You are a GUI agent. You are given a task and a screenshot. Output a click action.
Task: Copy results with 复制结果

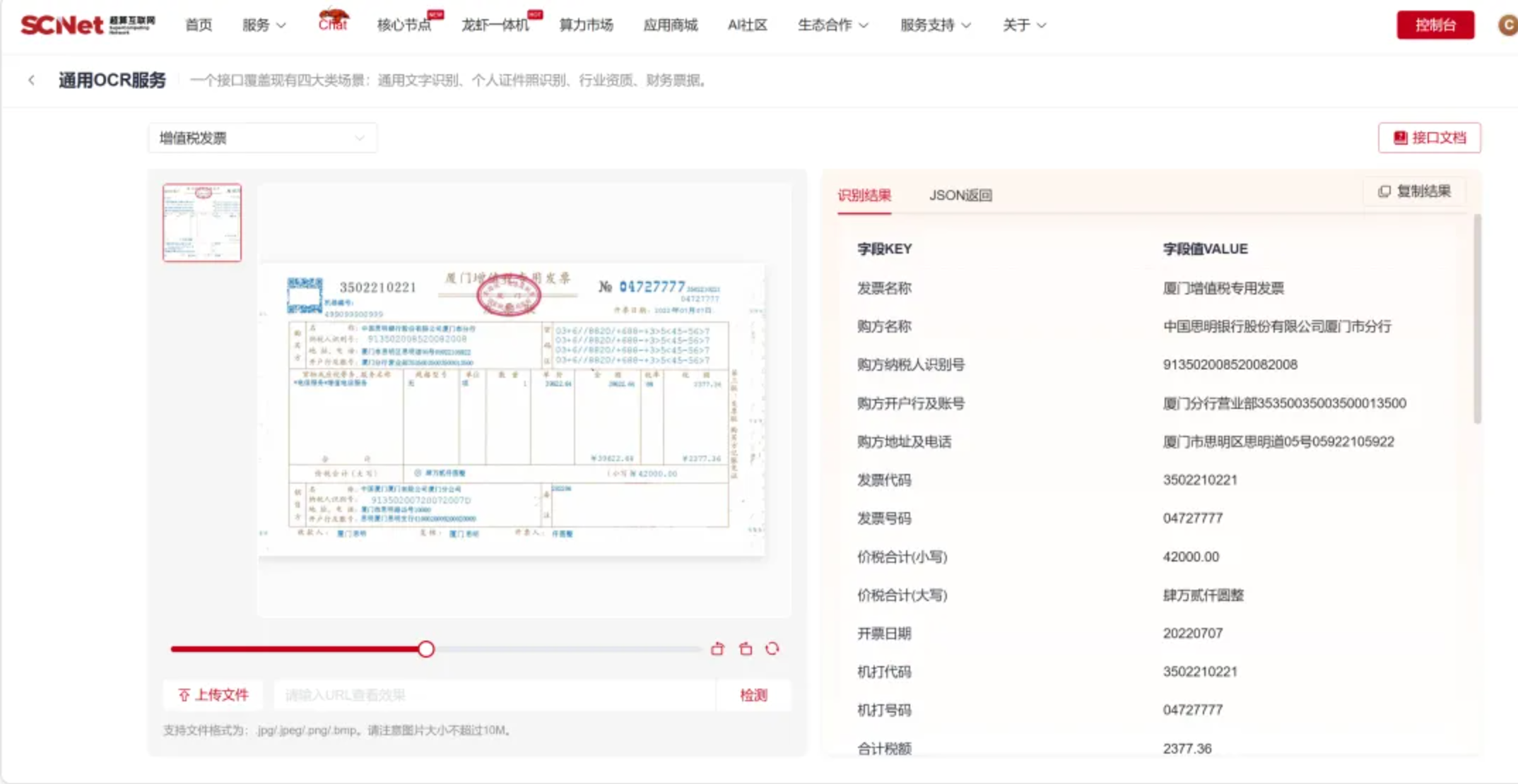[x=1415, y=191]
